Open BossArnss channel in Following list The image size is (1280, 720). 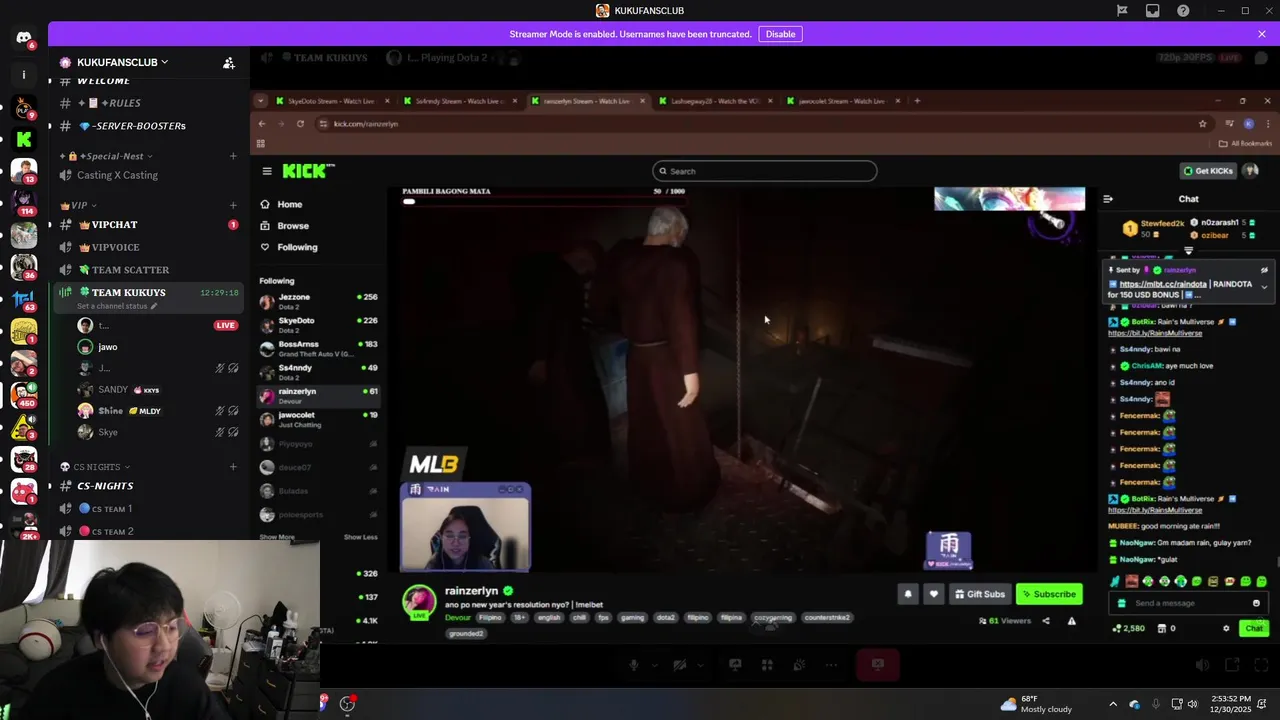(318, 348)
